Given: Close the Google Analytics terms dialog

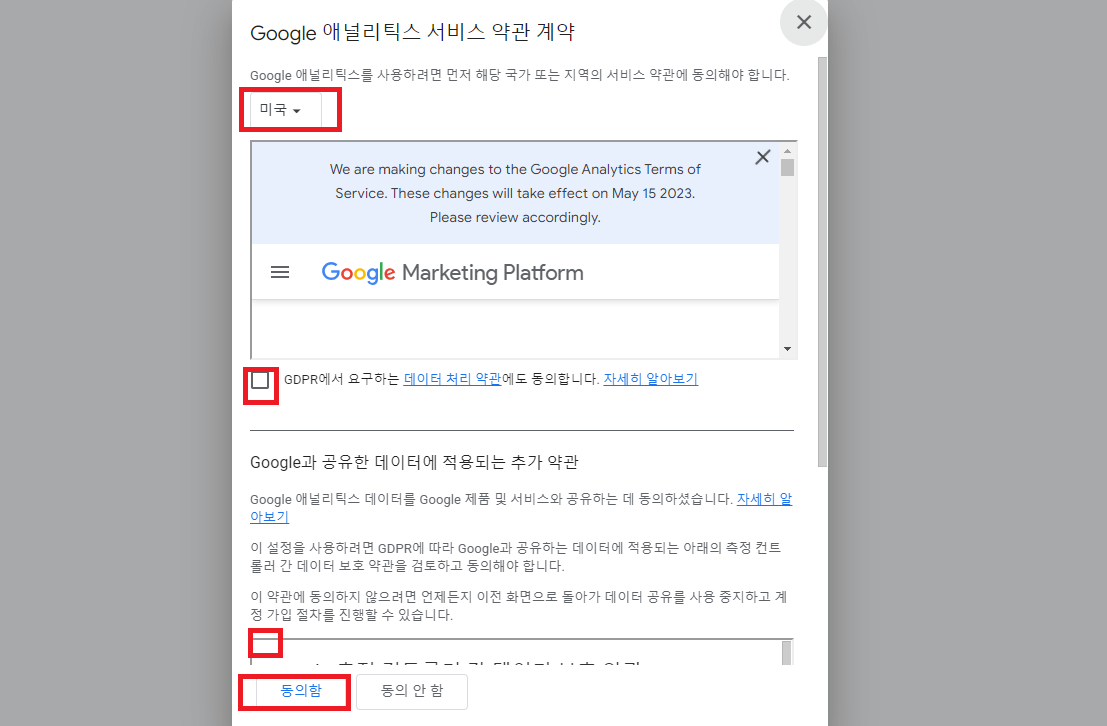Looking at the screenshot, I should coord(803,23).
